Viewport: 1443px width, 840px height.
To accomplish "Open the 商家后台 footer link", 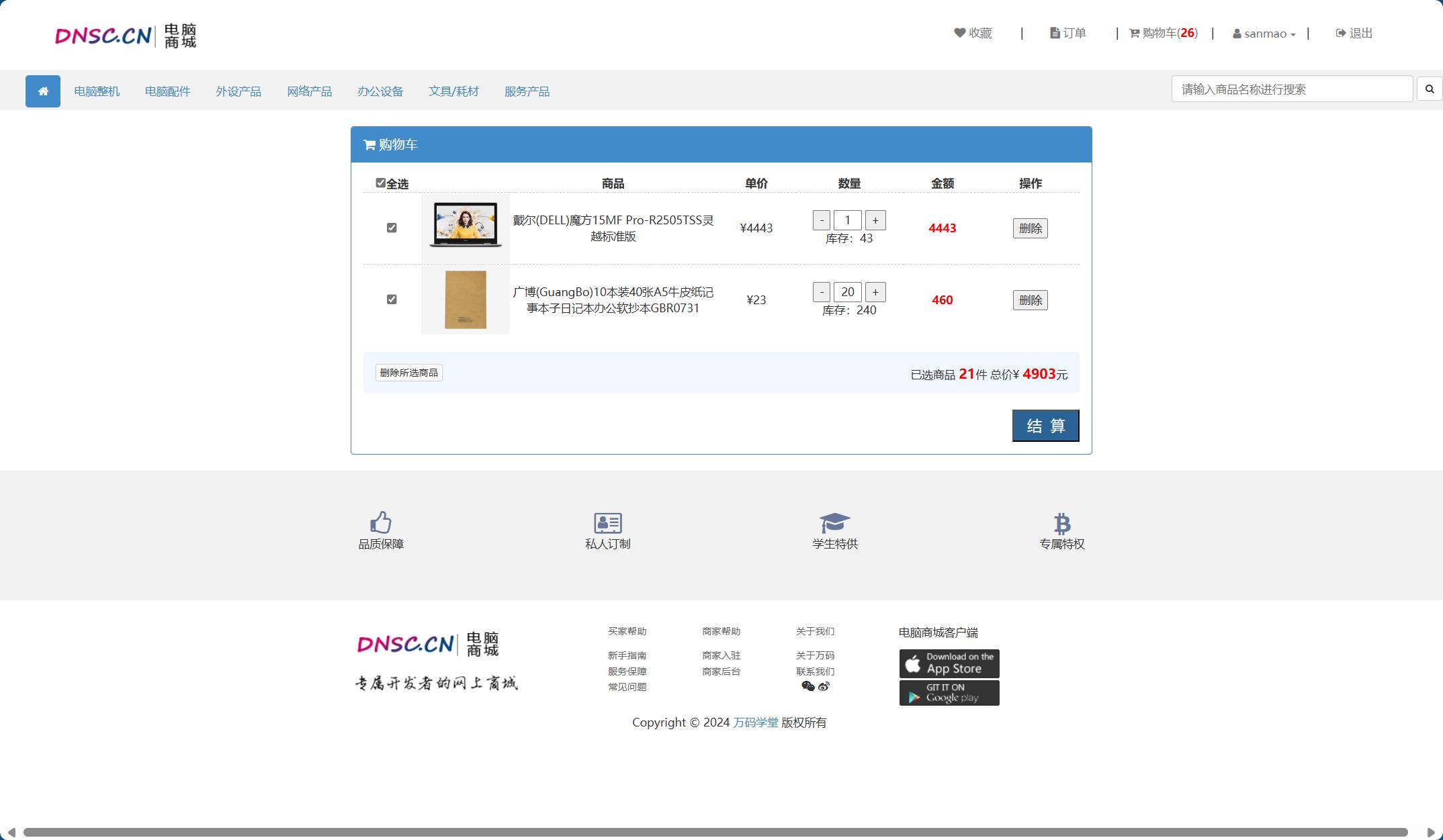I will 721,671.
